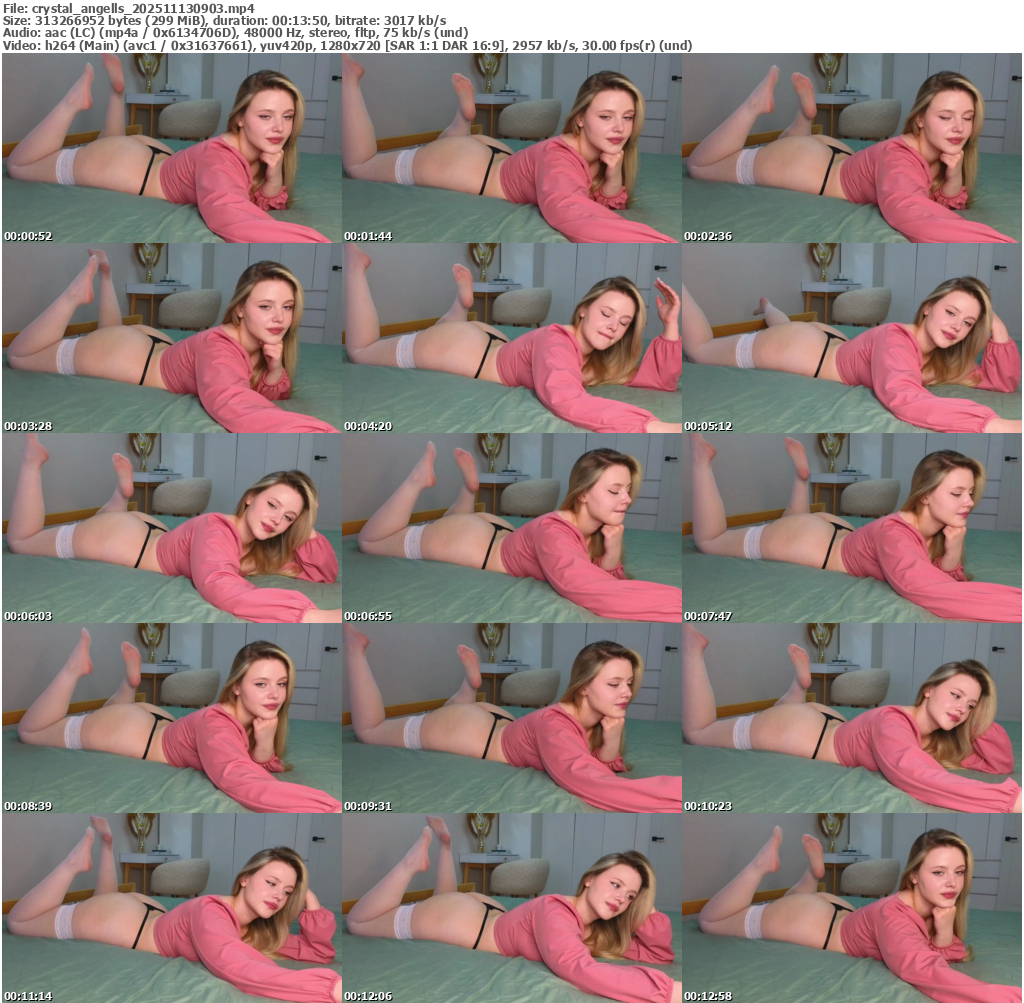
Task: Choose the thumbnail marked 00:06:03
Action: click(171, 528)
